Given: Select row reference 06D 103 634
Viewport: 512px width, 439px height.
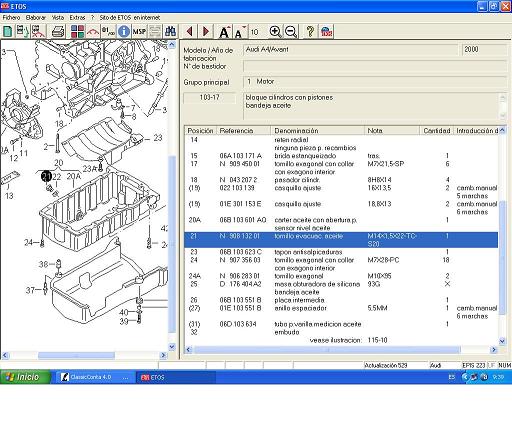Looking at the screenshot, I should click(341, 324).
